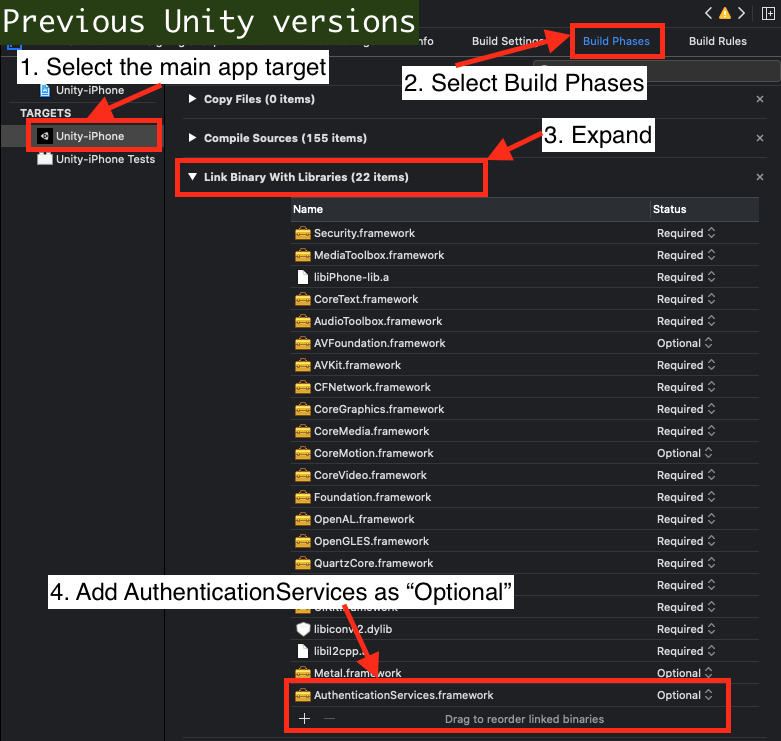The height and width of the screenshot is (741, 781).
Task: Open status dropdown for Metal.framework
Action: pos(684,673)
